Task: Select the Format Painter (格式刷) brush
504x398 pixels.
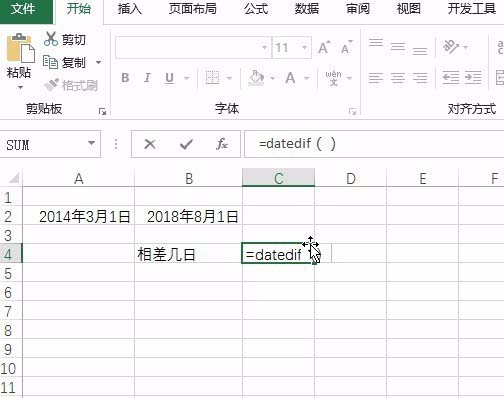Action: tap(51, 85)
